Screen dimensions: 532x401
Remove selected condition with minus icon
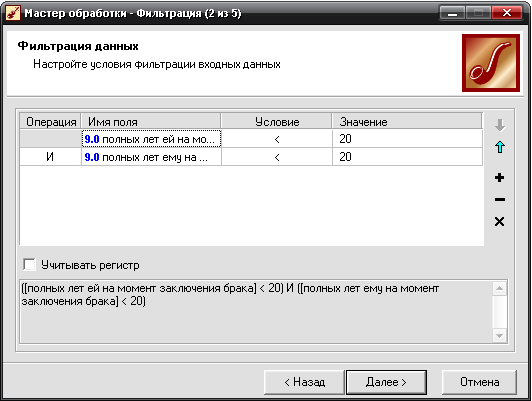pyautogui.click(x=499, y=199)
